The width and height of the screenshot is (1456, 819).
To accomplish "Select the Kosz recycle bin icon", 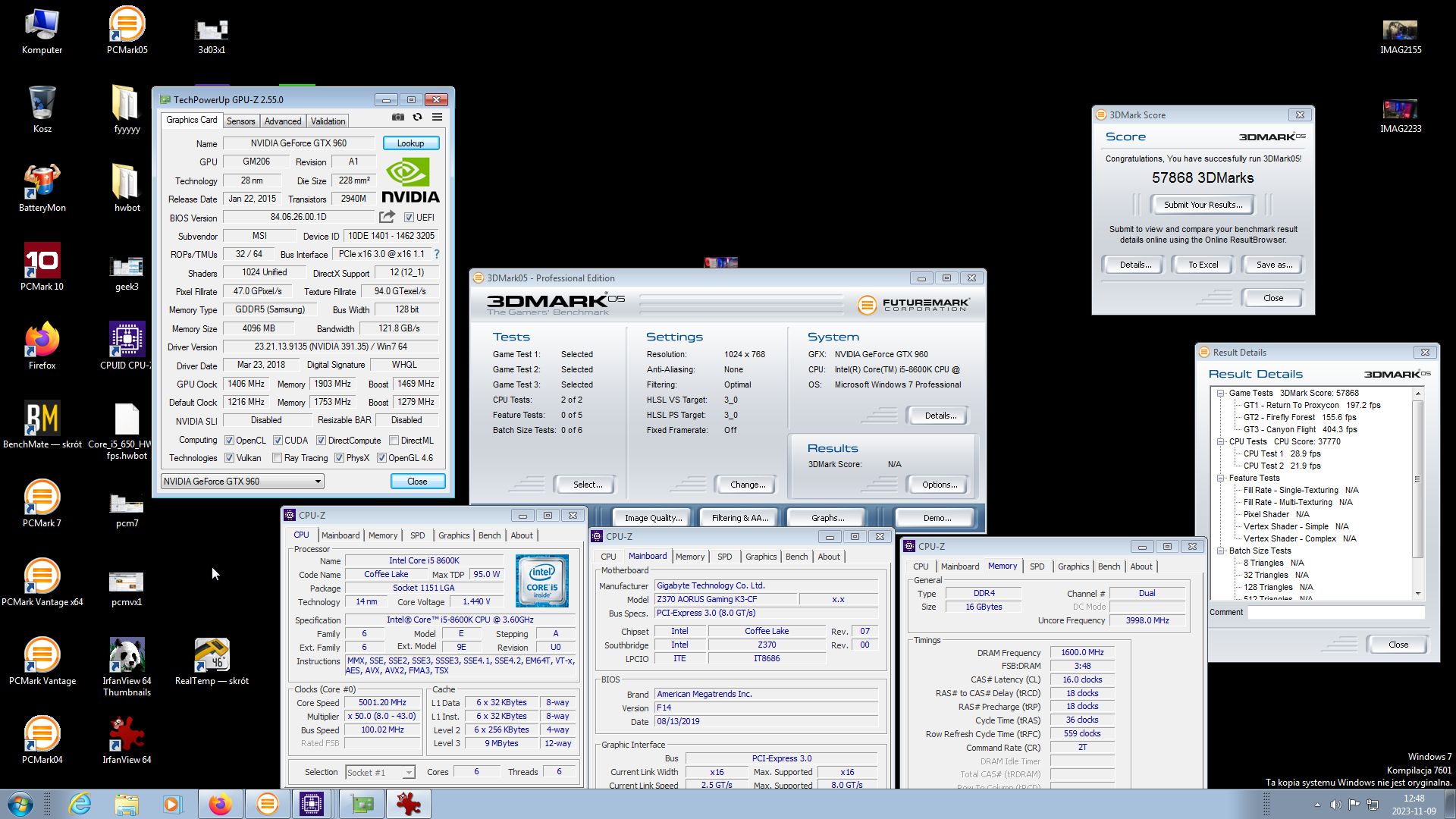I will [x=42, y=109].
